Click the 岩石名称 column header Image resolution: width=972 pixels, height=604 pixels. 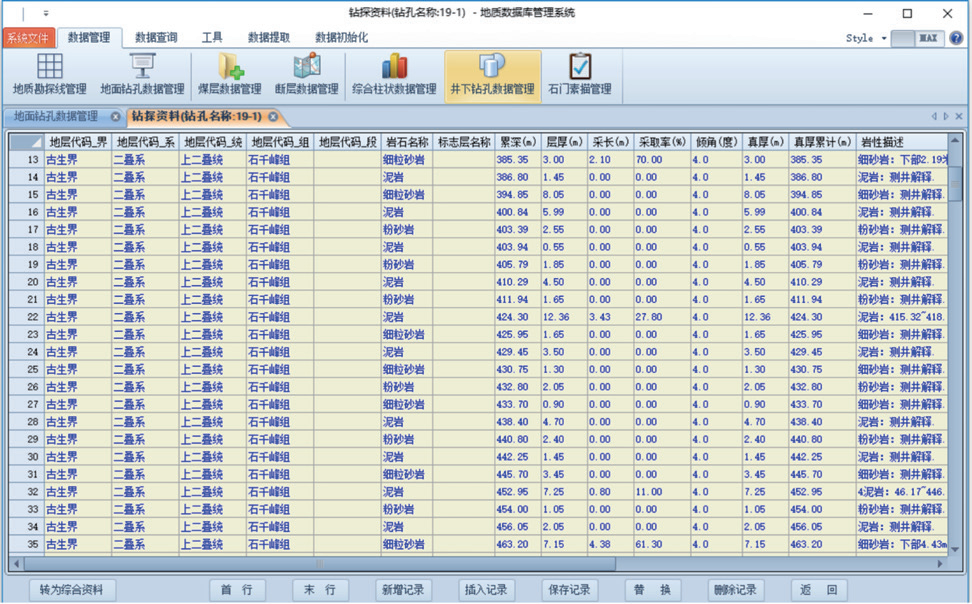tap(407, 142)
